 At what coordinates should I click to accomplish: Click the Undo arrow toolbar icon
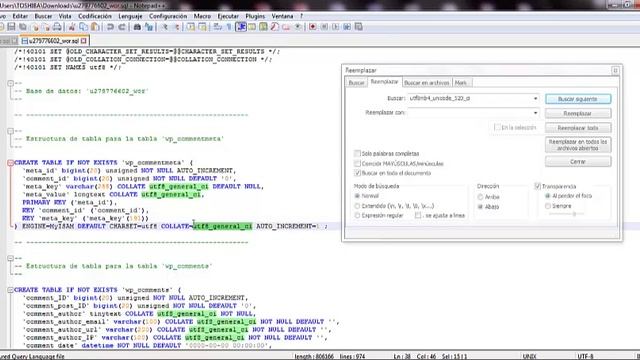click(110, 27)
